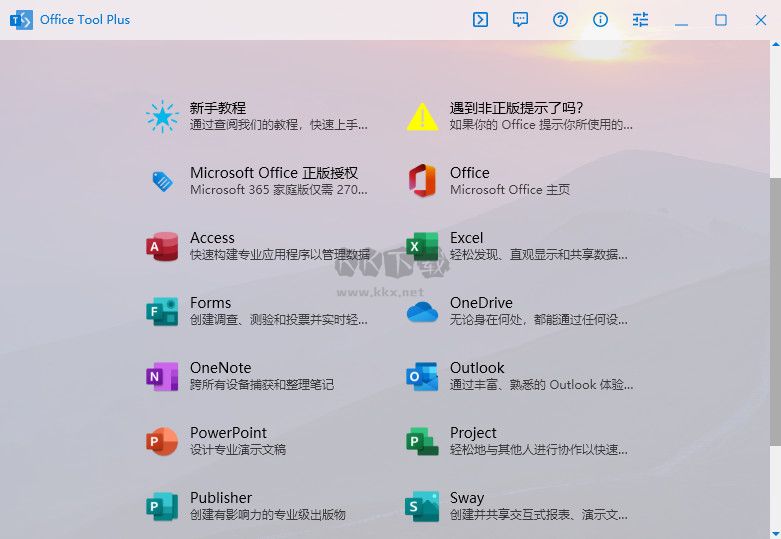The width and height of the screenshot is (781, 539).
Task: Click the red Office logo icon
Action: point(422,181)
